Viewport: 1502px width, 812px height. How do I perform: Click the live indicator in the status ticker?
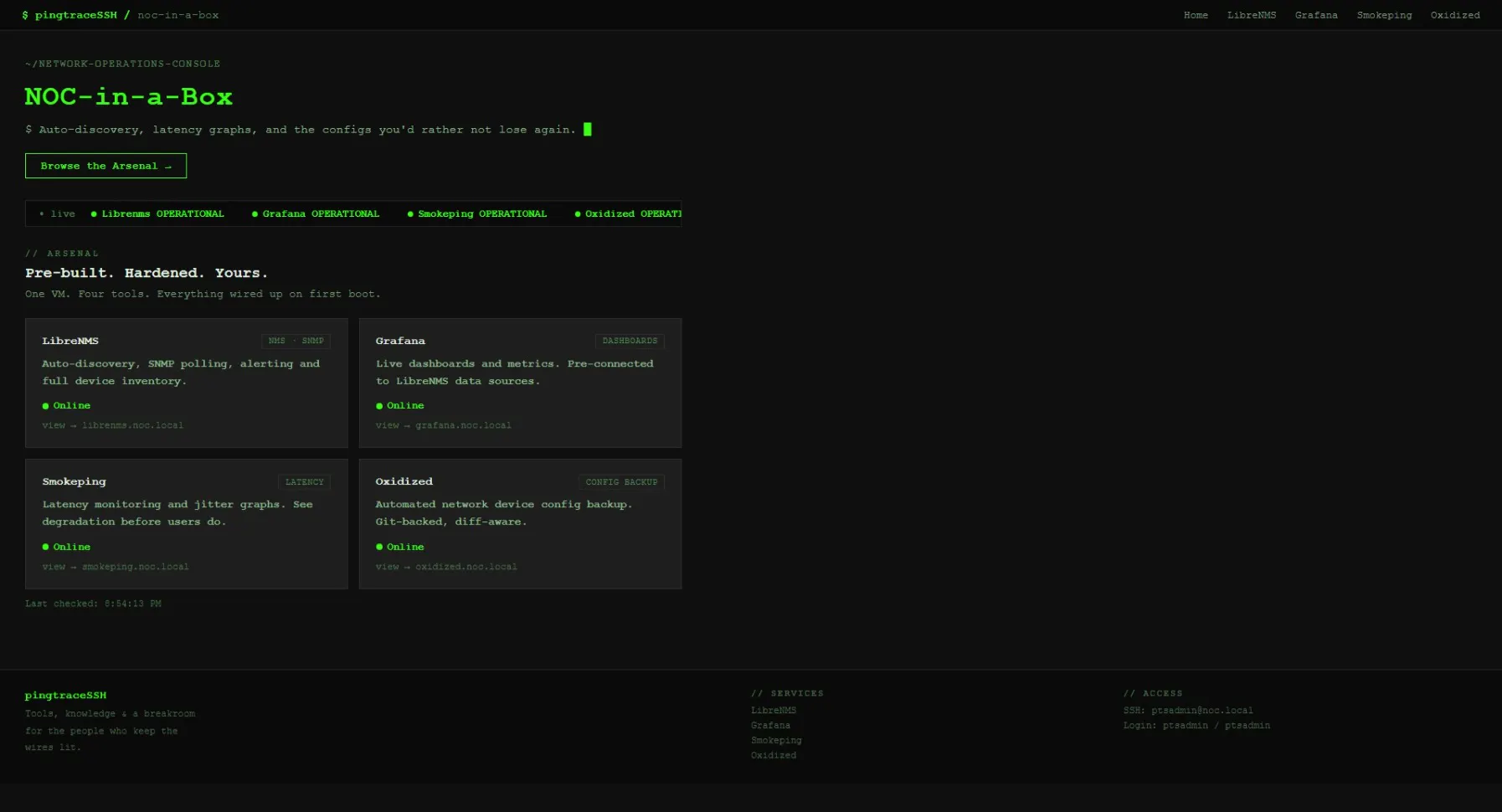pyautogui.click(x=57, y=214)
